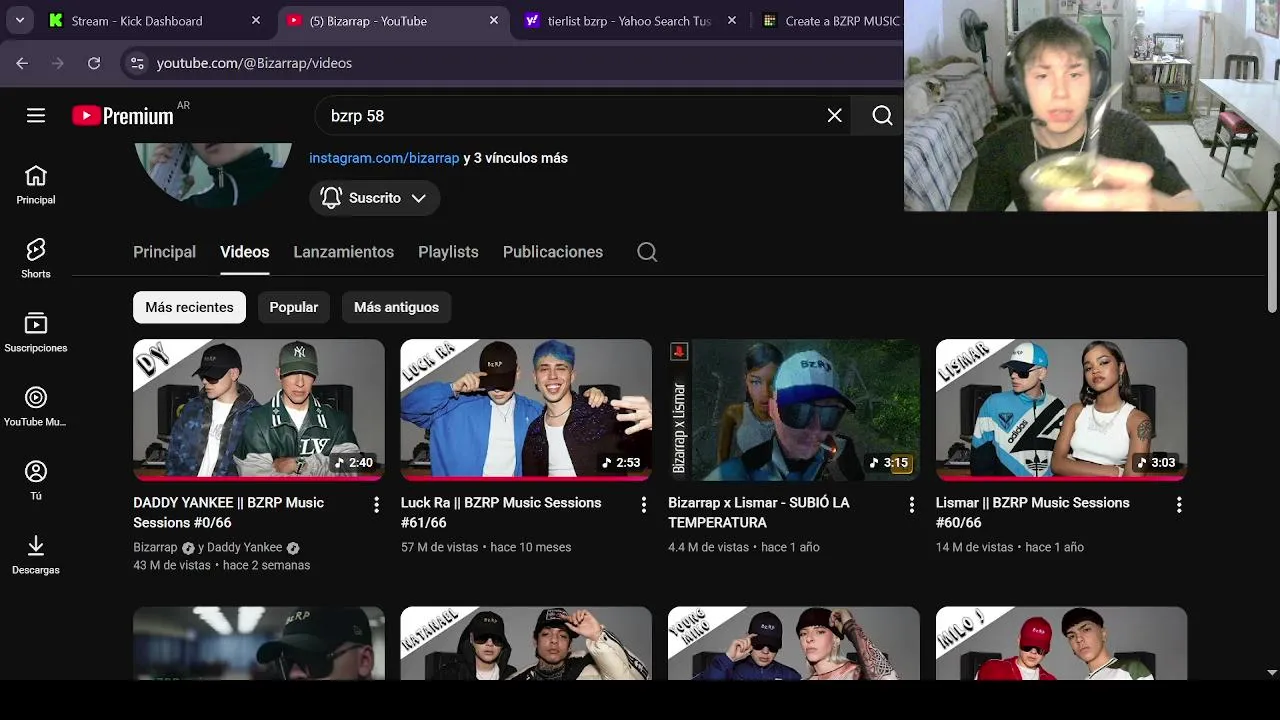This screenshot has width=1280, height=720.
Task: Open the Playlists channel tab
Action: [x=448, y=252]
